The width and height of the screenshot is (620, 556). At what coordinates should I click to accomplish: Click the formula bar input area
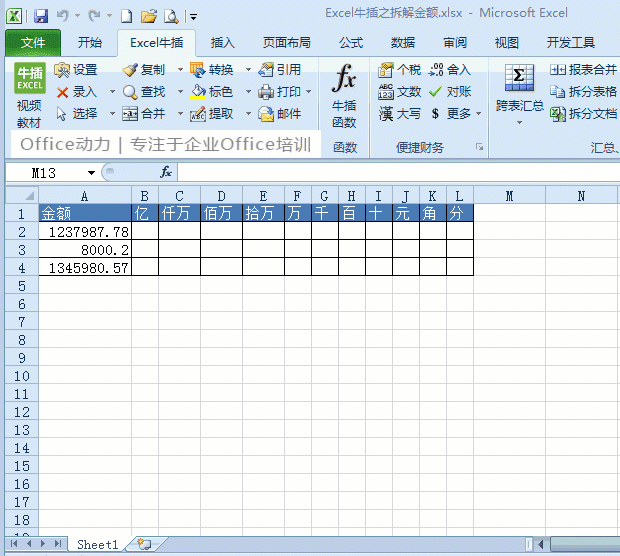coord(399,172)
